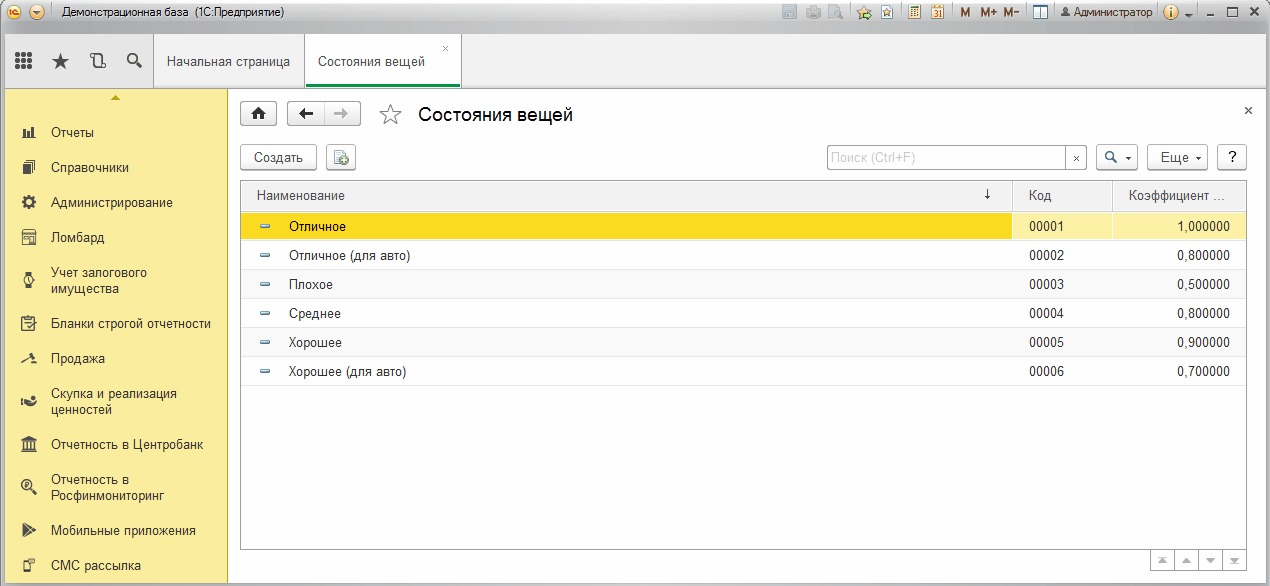The height and width of the screenshot is (586, 1270).
Task: Open Favorites star in the tools panel
Action: pos(60,61)
